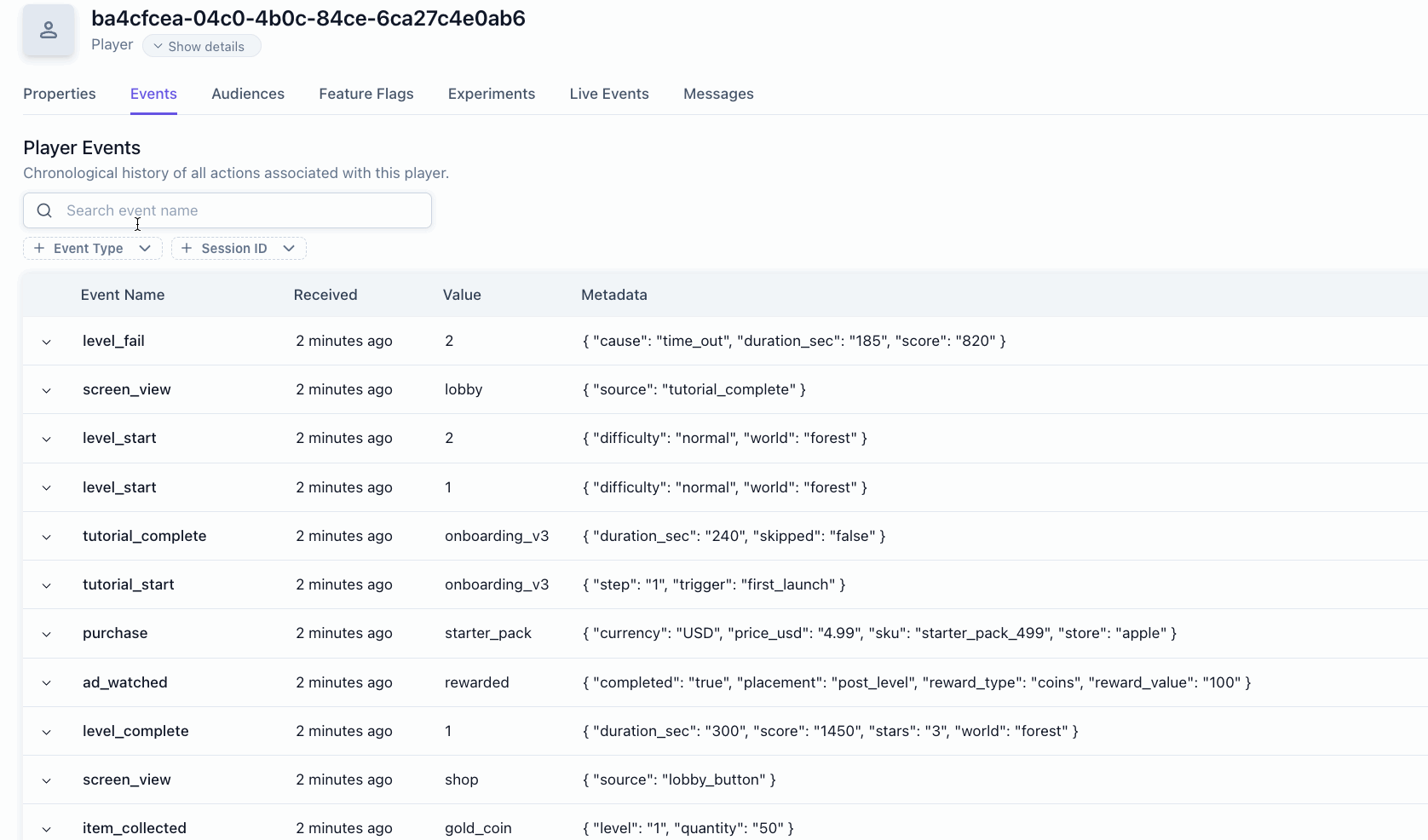1428x840 pixels.
Task: Expand the tutorial_complete event row
Action: point(47,537)
